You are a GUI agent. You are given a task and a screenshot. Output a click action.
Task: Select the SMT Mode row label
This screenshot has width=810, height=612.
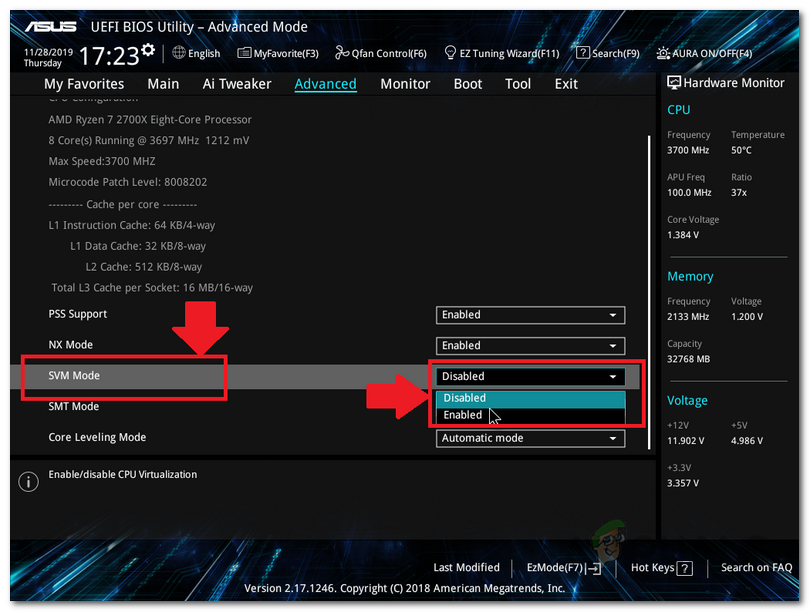click(73, 407)
